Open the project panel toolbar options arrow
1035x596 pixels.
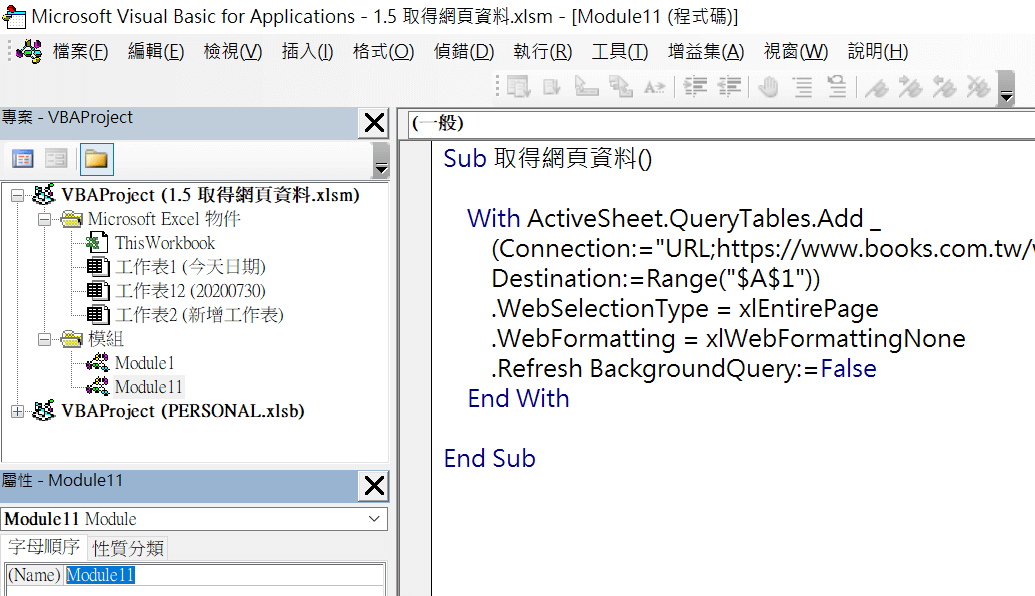pos(381,160)
